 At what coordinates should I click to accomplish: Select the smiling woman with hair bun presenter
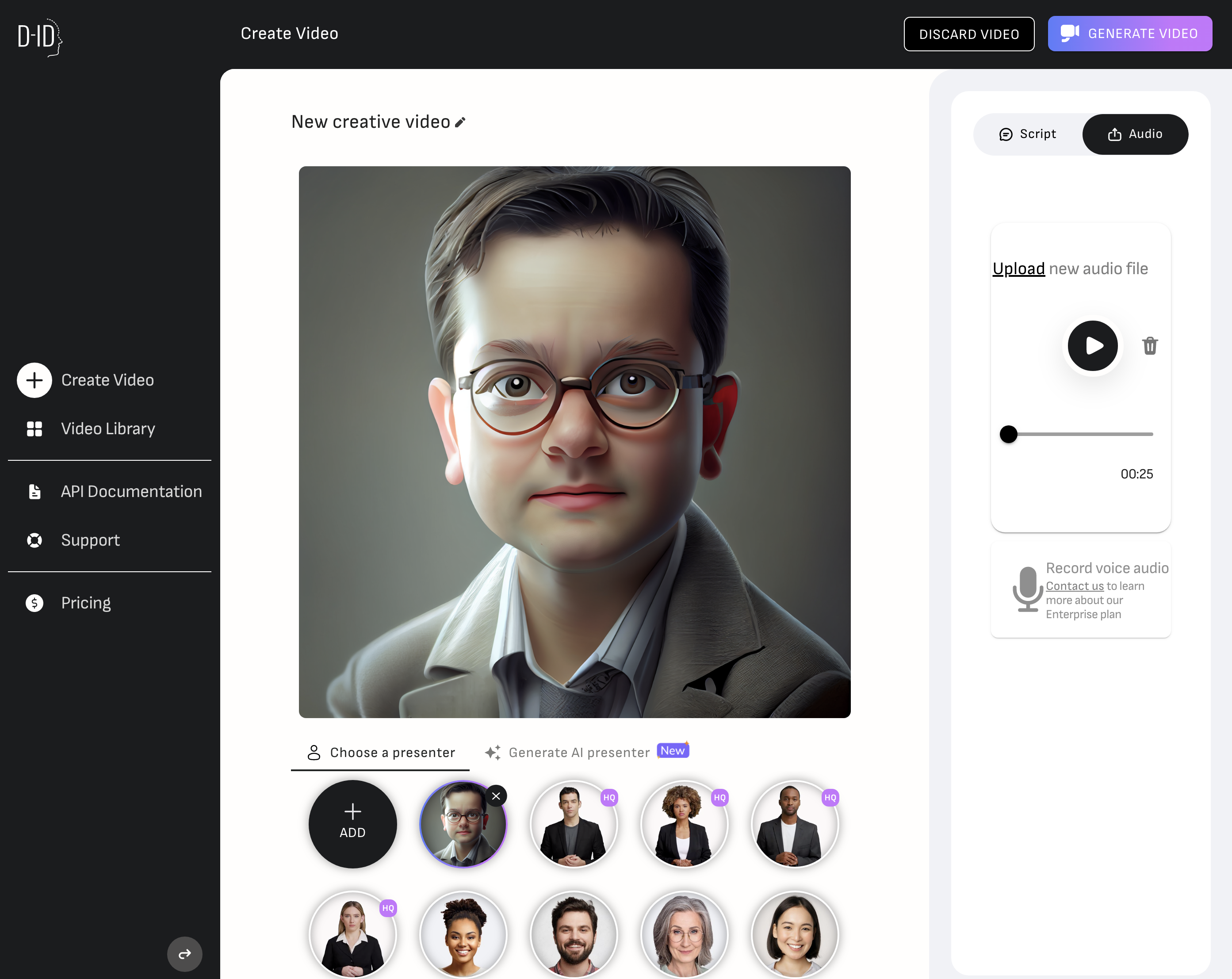tap(463, 934)
